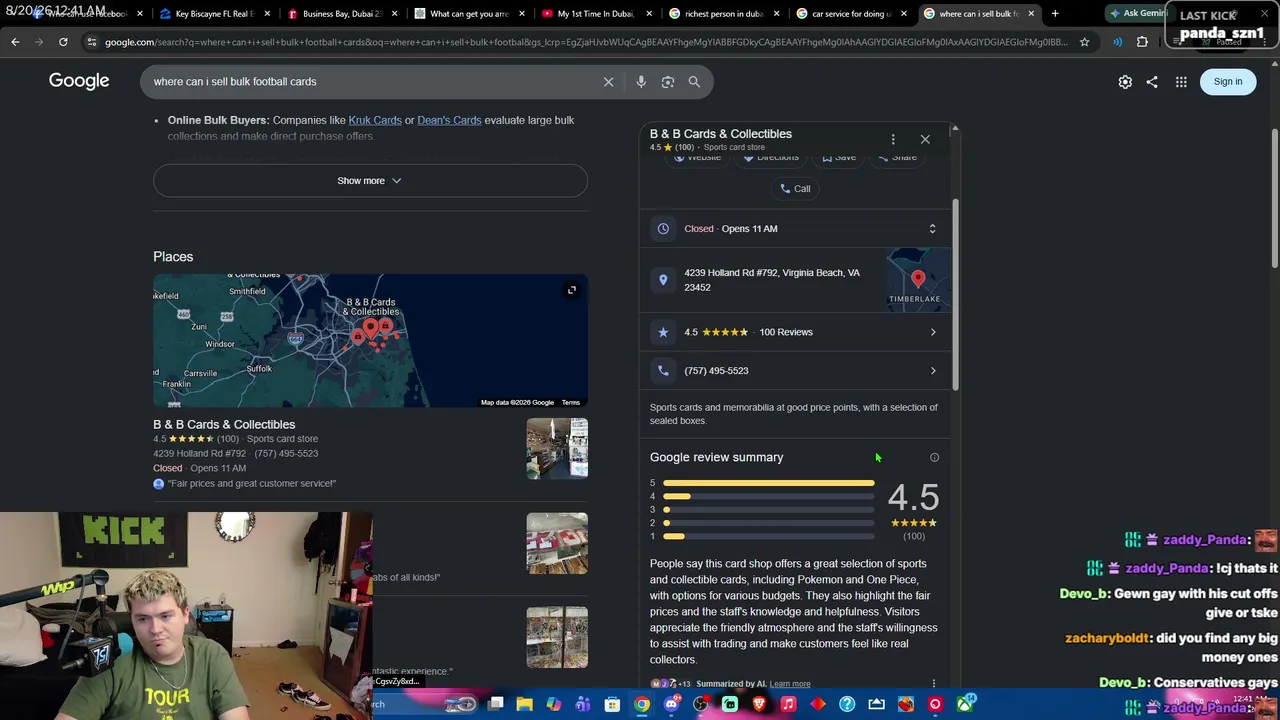Viewport: 1280px width, 720px height.
Task: Close the active 'where can i sell bulk' tab
Action: pos(1031,14)
